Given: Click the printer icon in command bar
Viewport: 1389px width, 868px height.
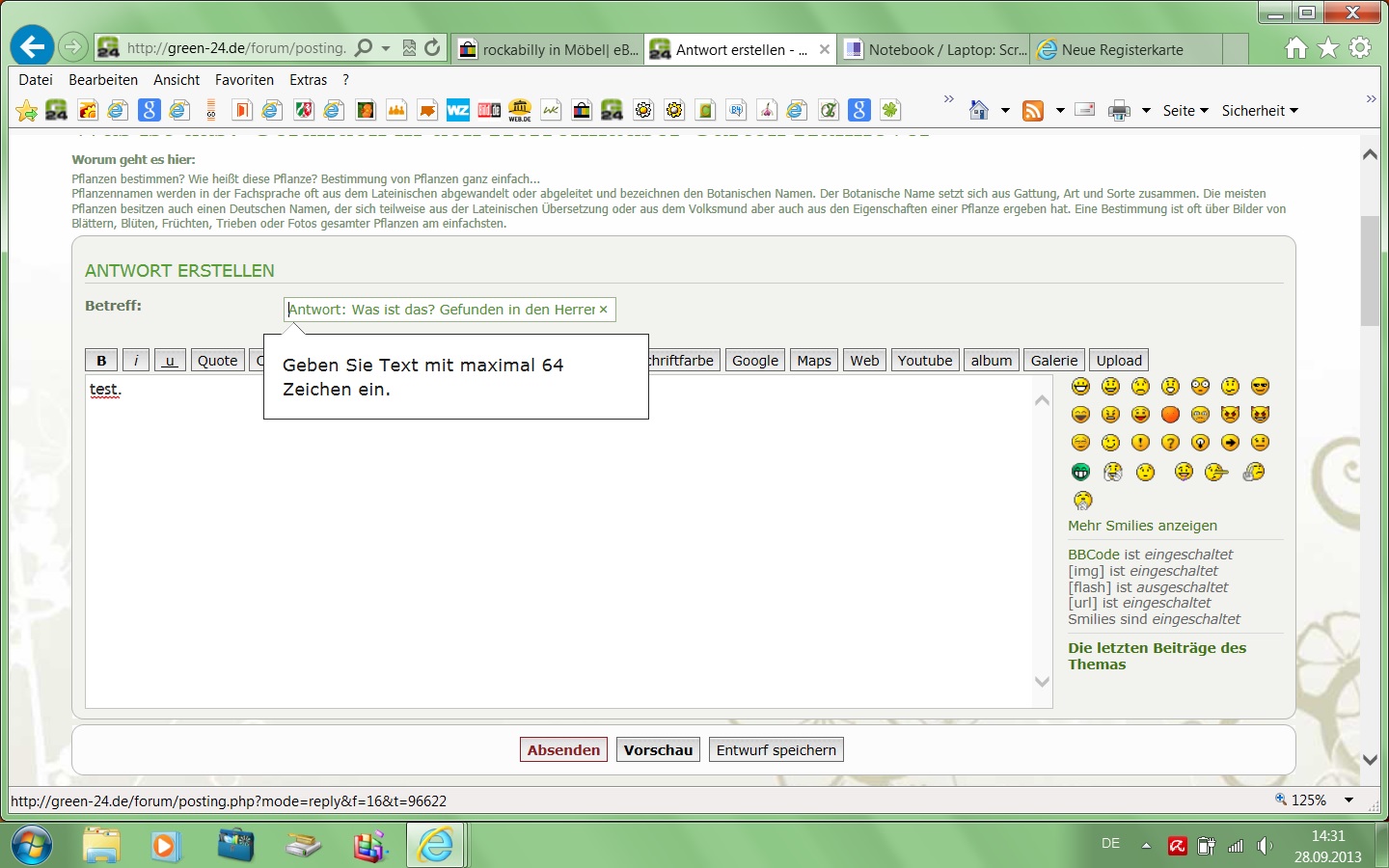Looking at the screenshot, I should (1119, 111).
